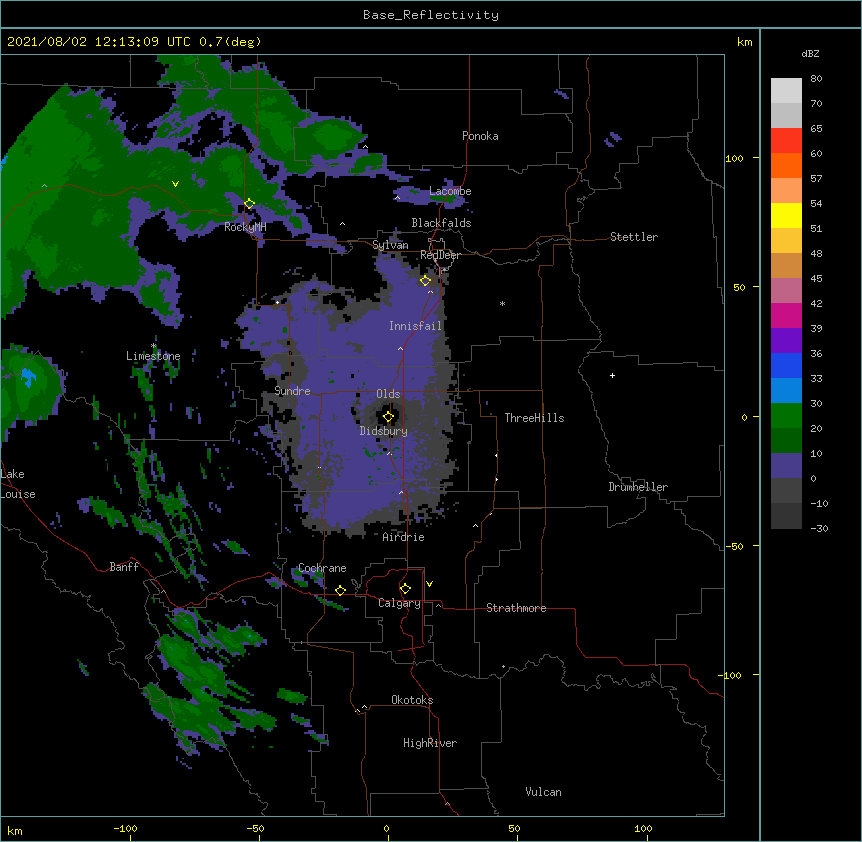Viewport: 862px width, 842px height.
Task: Click the km unit label at top right
Action: pyautogui.click(x=744, y=42)
